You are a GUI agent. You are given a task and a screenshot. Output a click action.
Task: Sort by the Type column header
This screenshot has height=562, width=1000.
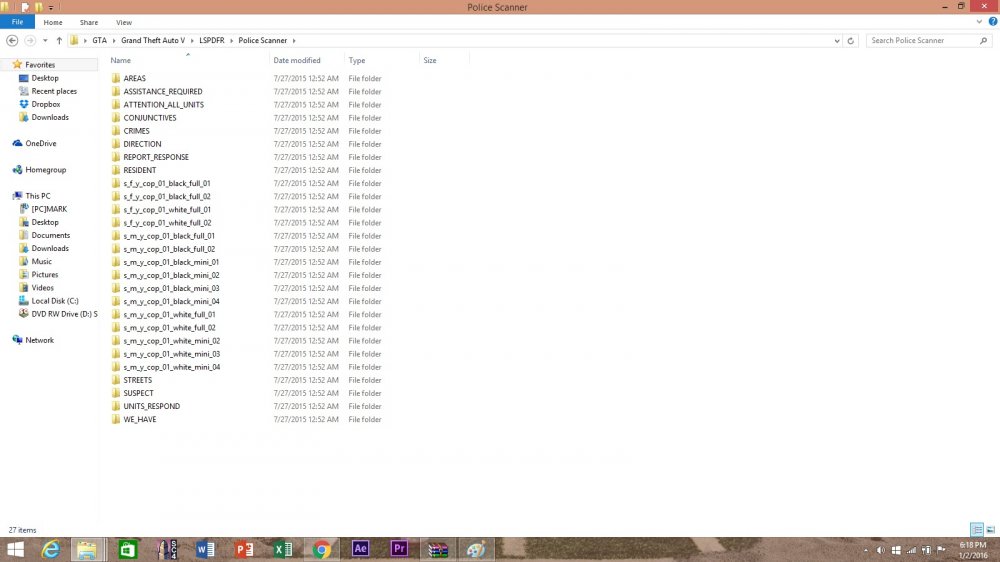(x=357, y=60)
